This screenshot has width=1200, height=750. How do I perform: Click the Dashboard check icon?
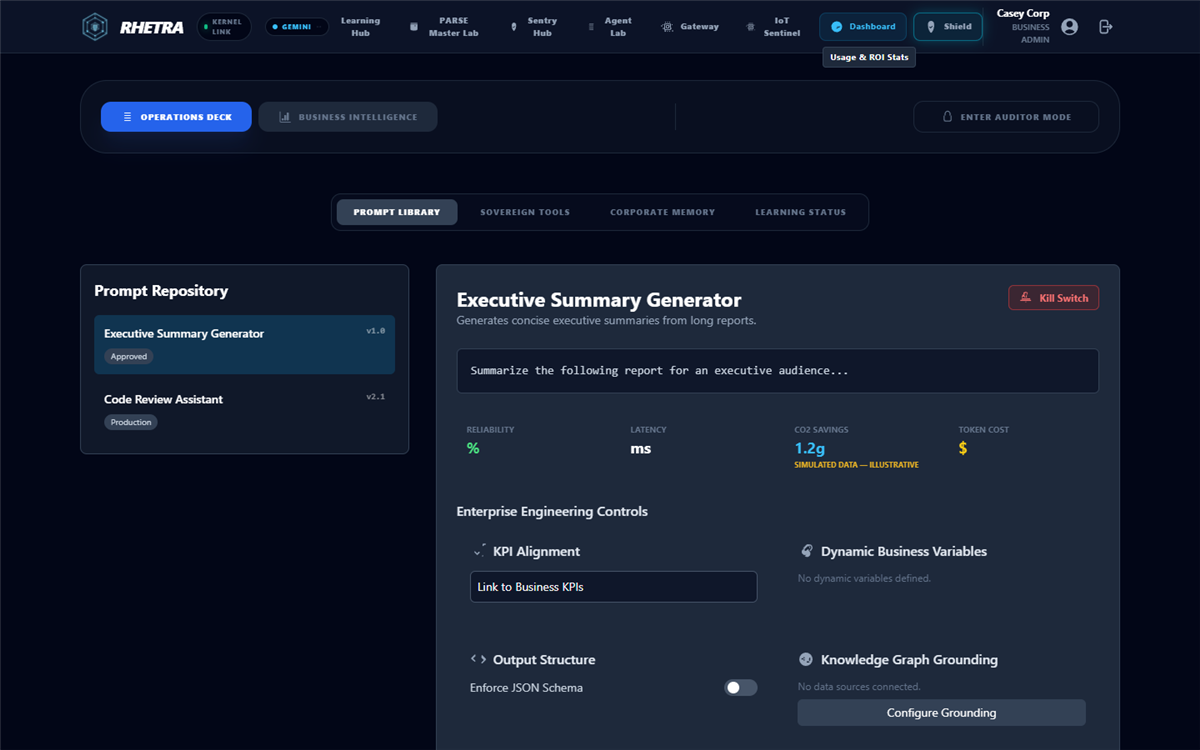[x=837, y=27]
